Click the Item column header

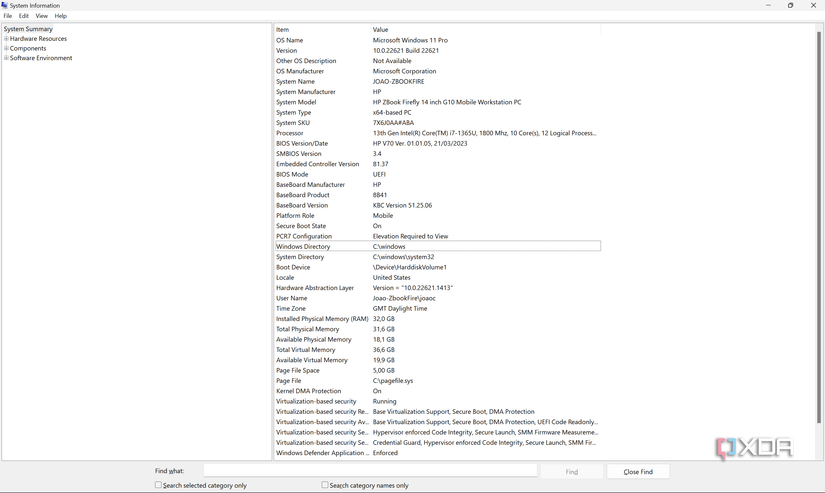(322, 29)
